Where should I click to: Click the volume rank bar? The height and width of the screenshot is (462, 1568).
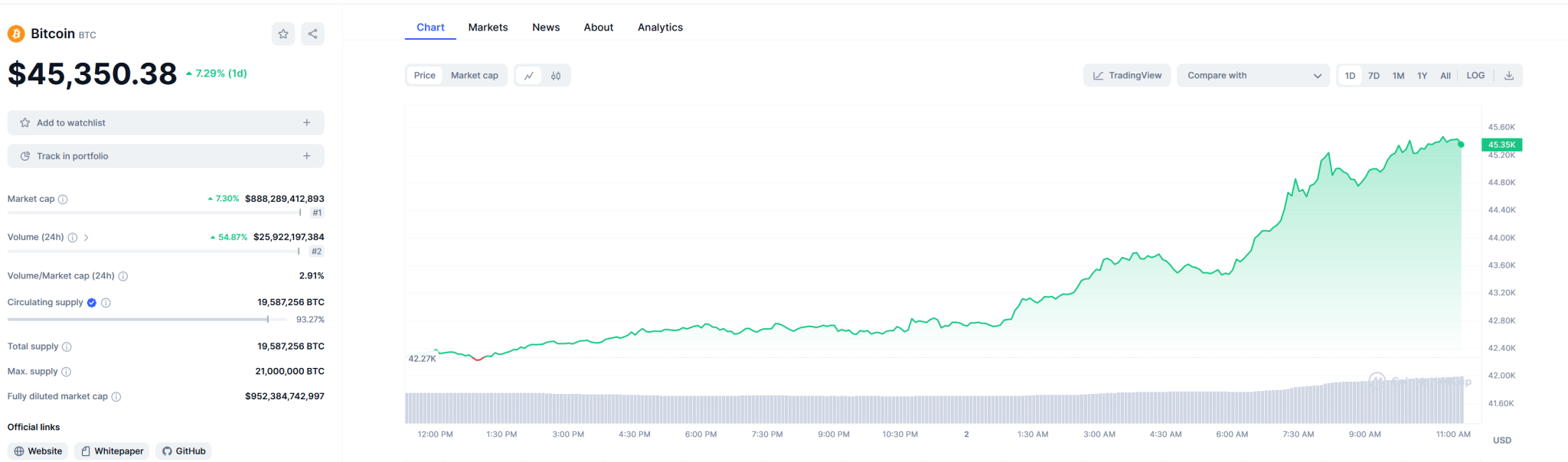(154, 251)
